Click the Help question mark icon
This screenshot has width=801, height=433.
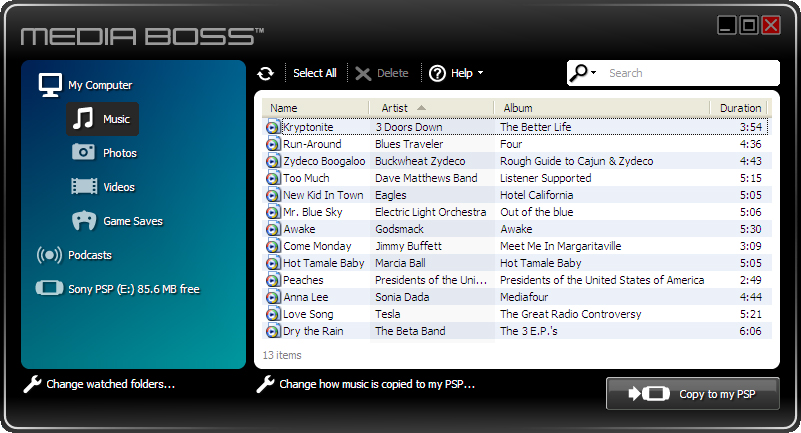pyautogui.click(x=437, y=74)
